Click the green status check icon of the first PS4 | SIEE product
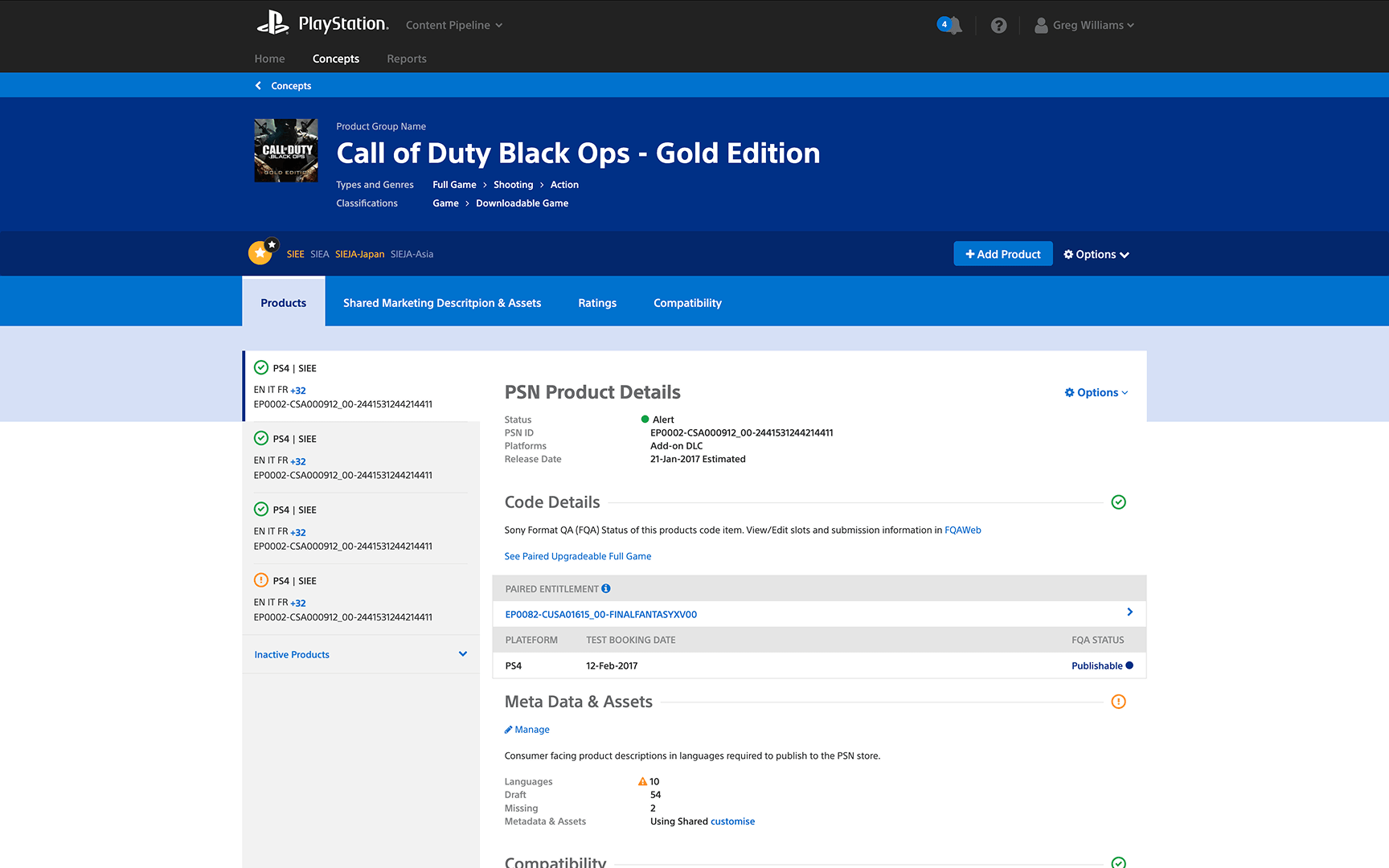Viewport: 1389px width, 868px height. point(261,368)
